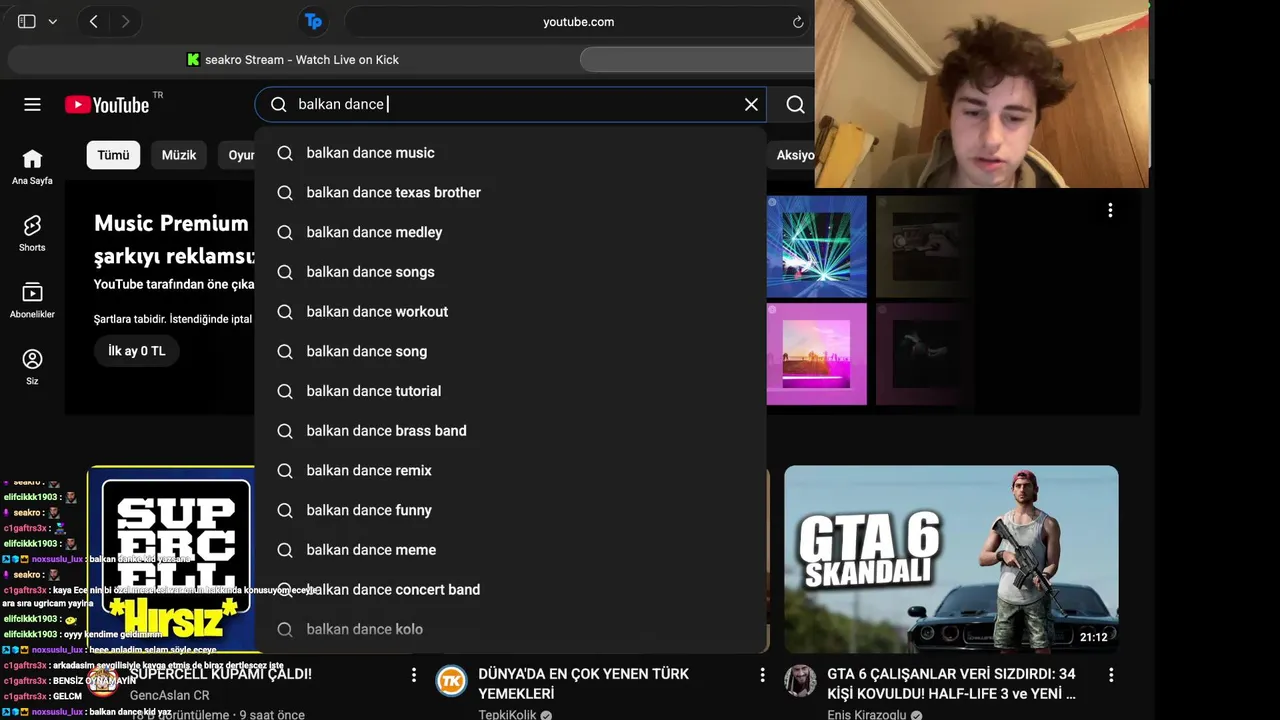Go forward in browser history

125,21
